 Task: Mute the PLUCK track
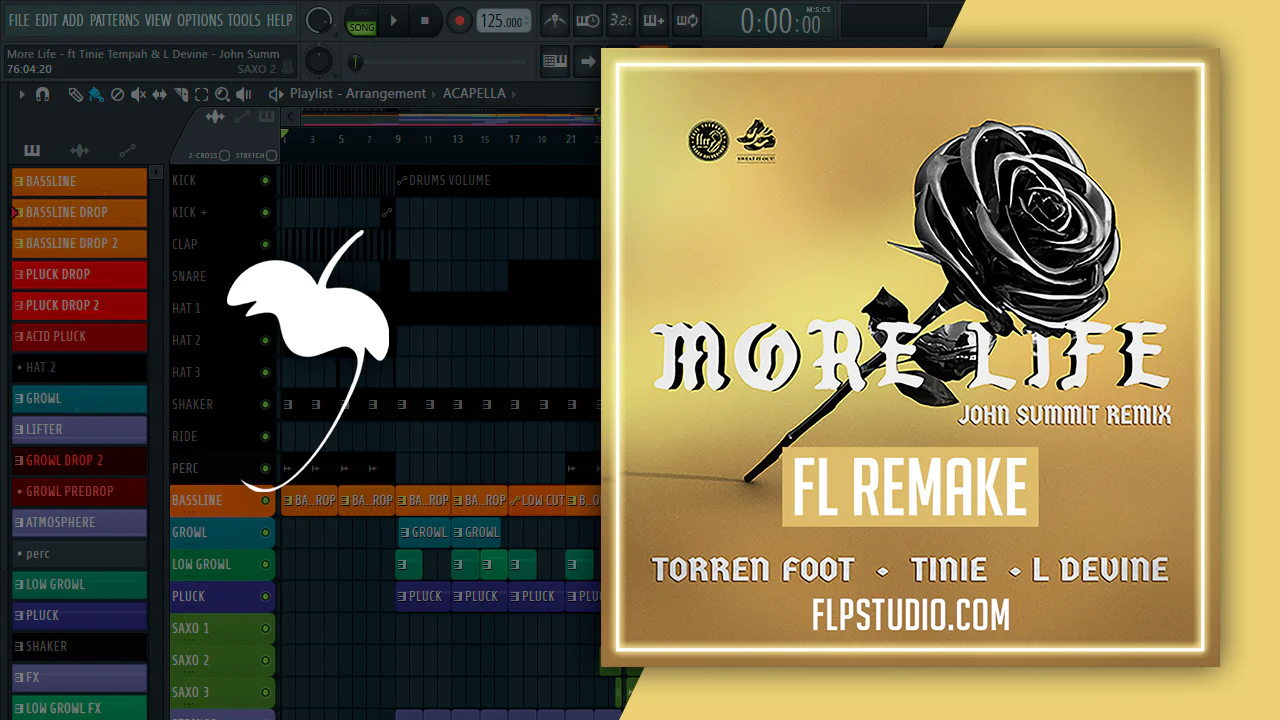[265, 596]
